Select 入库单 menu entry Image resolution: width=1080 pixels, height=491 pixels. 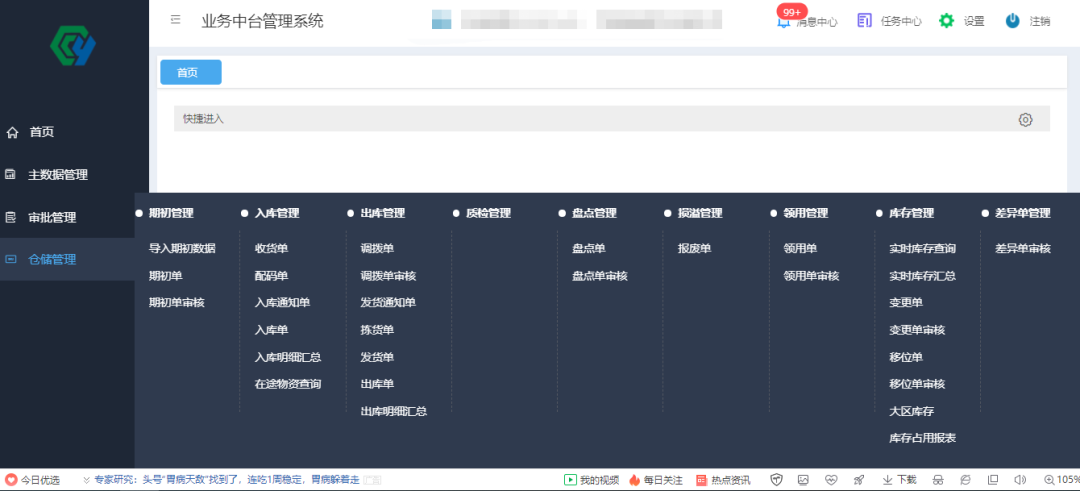point(271,330)
